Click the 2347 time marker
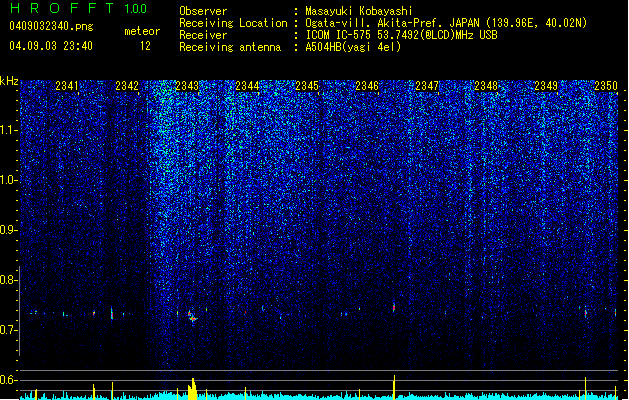This screenshot has height=400, width=629. coord(427,86)
